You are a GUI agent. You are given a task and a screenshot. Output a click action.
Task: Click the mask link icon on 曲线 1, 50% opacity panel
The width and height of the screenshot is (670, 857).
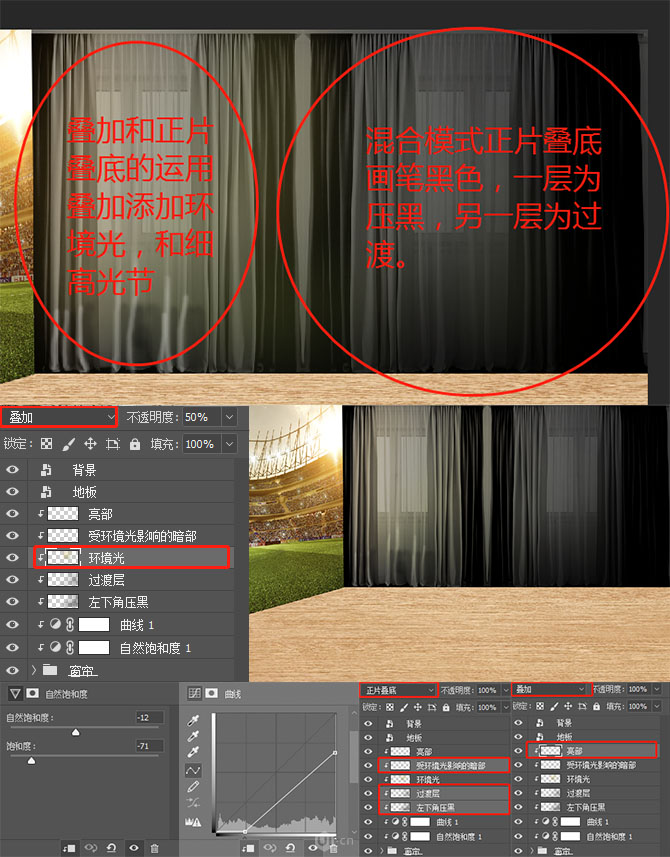(x=70, y=625)
